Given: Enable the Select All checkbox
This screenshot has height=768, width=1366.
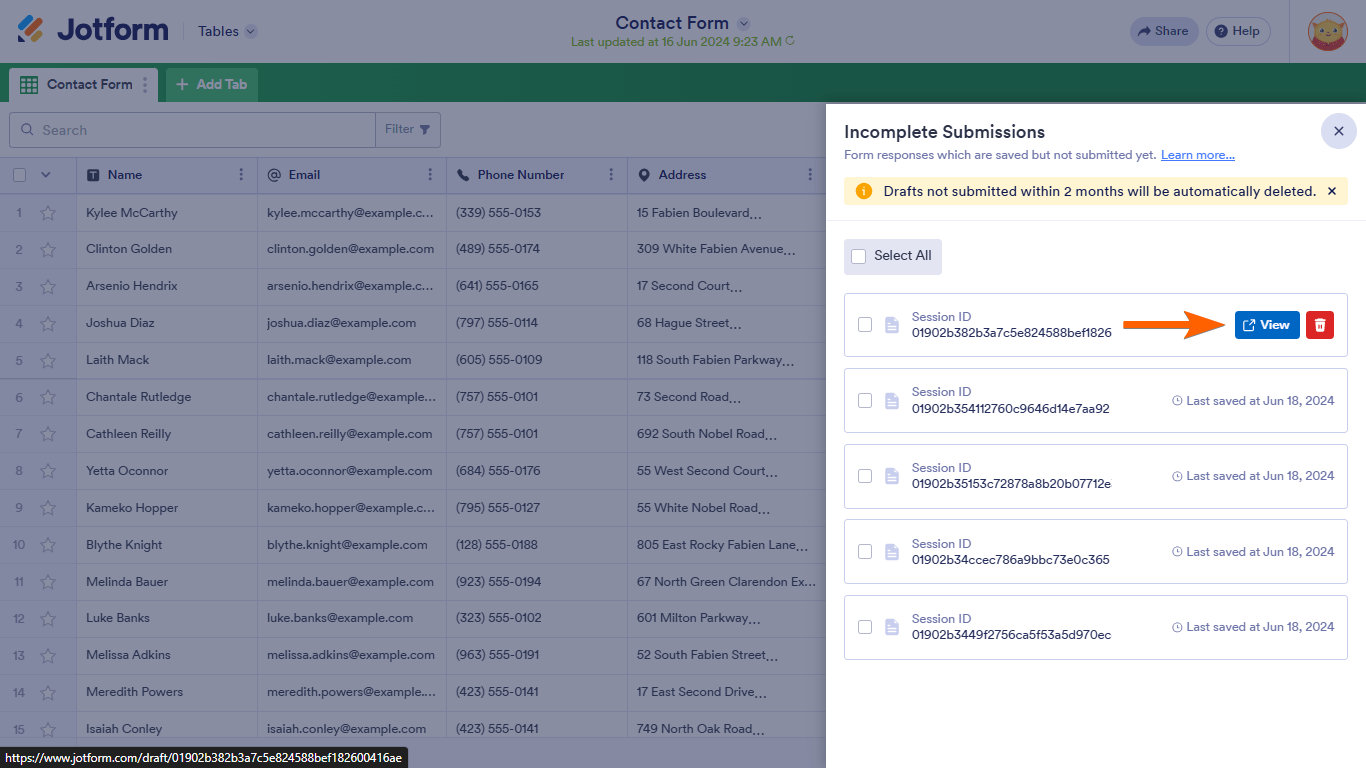Looking at the screenshot, I should (x=858, y=256).
